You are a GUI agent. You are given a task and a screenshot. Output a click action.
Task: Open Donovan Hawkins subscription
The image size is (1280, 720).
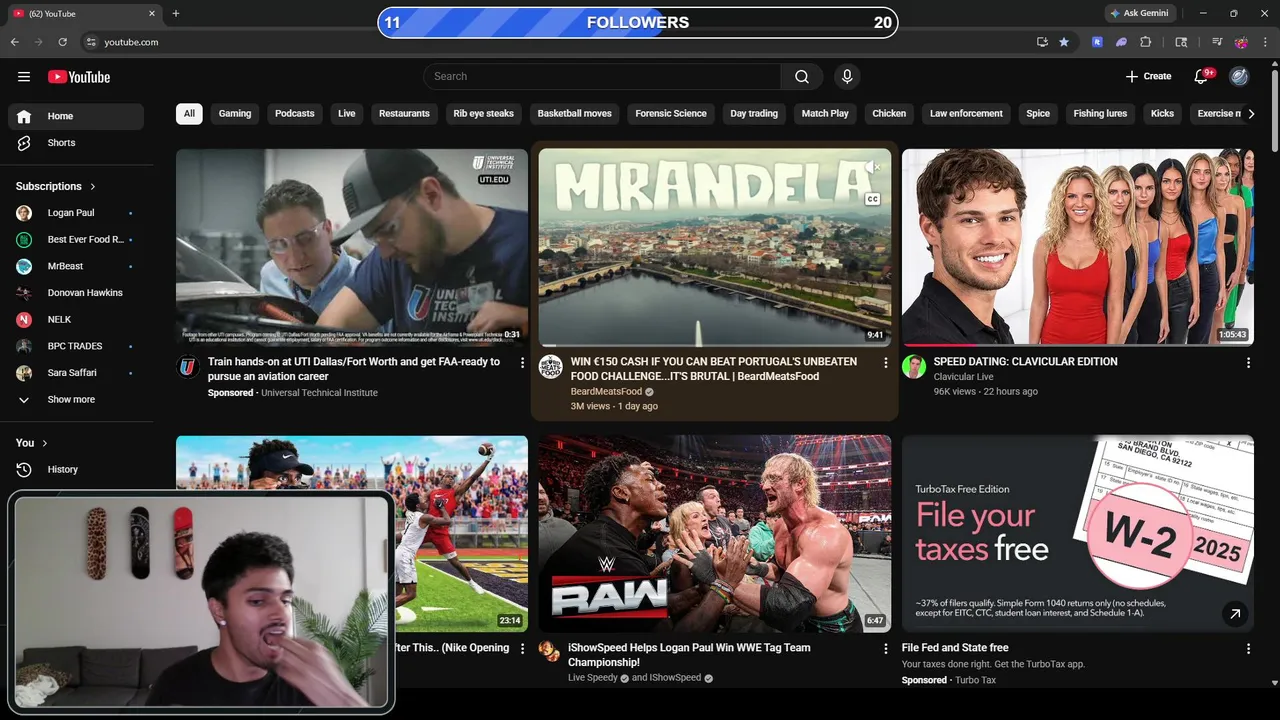(x=76, y=293)
